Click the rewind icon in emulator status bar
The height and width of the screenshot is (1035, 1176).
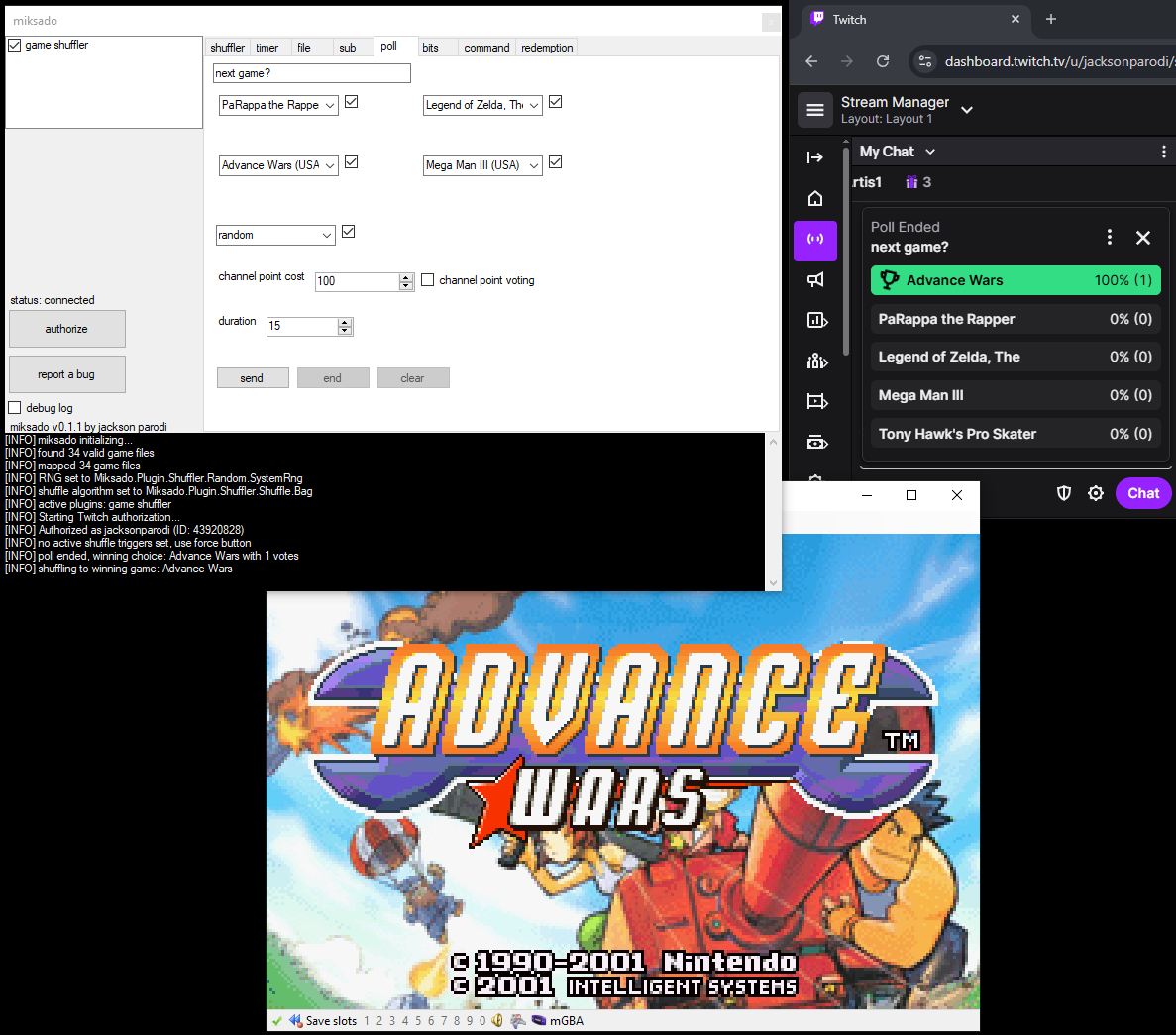click(x=295, y=1021)
